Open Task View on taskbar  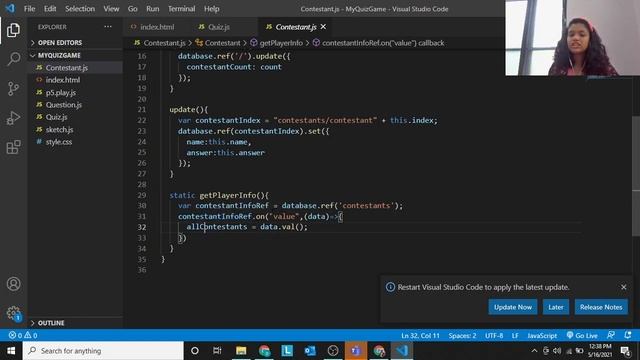coord(217,351)
